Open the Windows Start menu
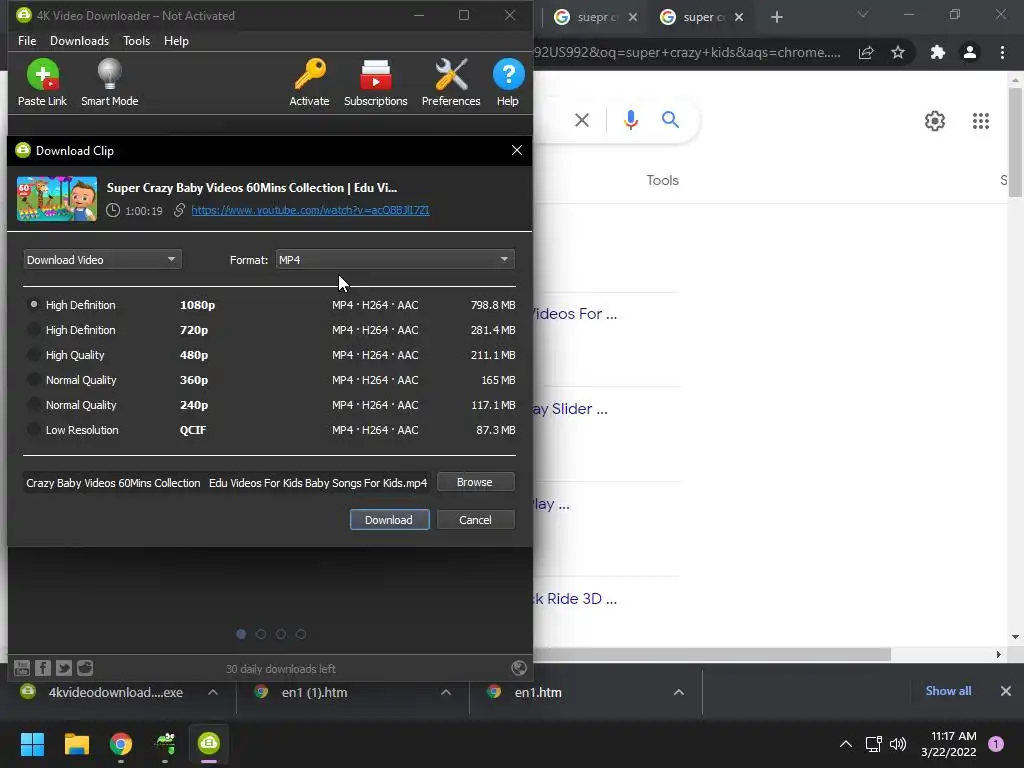1024x768 pixels. (32, 744)
